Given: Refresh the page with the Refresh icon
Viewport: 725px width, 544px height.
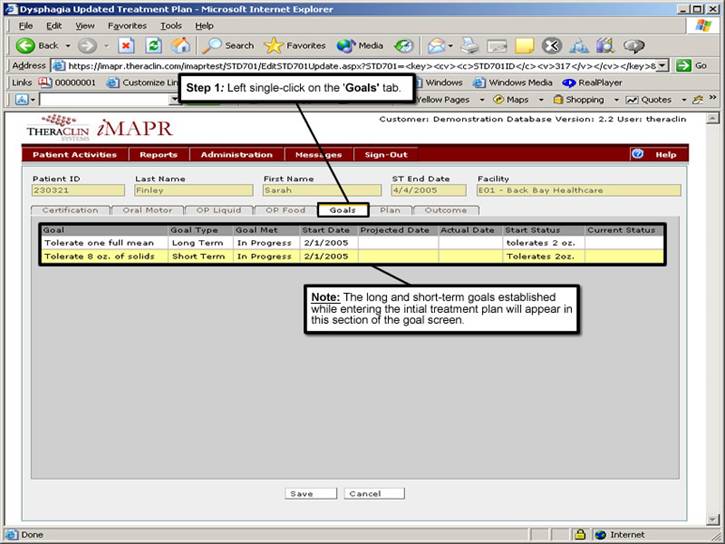Looking at the screenshot, I should 153,45.
